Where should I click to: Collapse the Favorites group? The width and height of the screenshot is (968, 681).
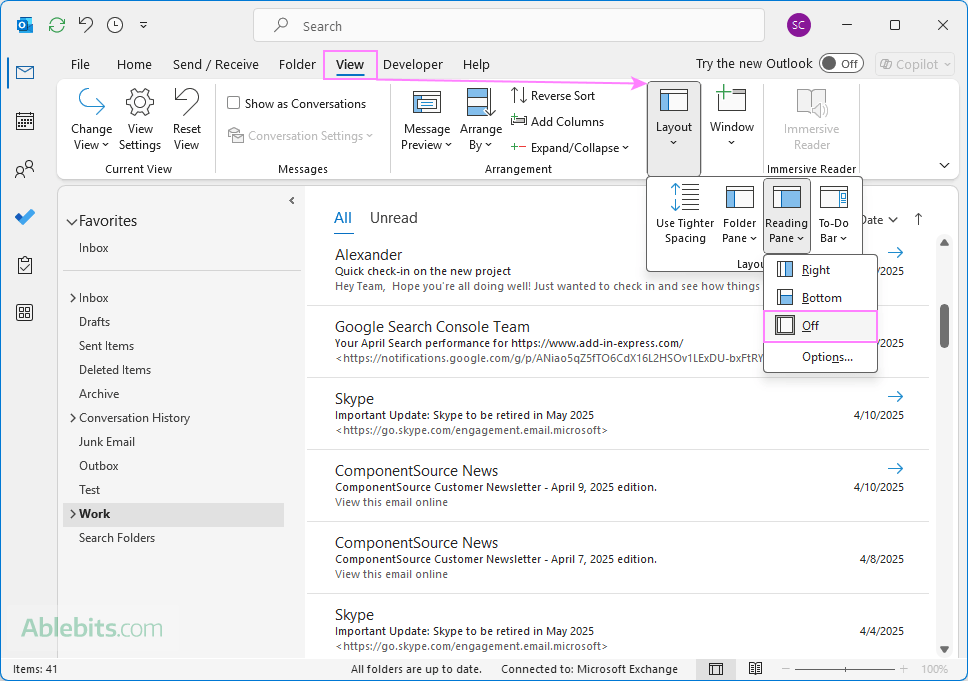72,222
